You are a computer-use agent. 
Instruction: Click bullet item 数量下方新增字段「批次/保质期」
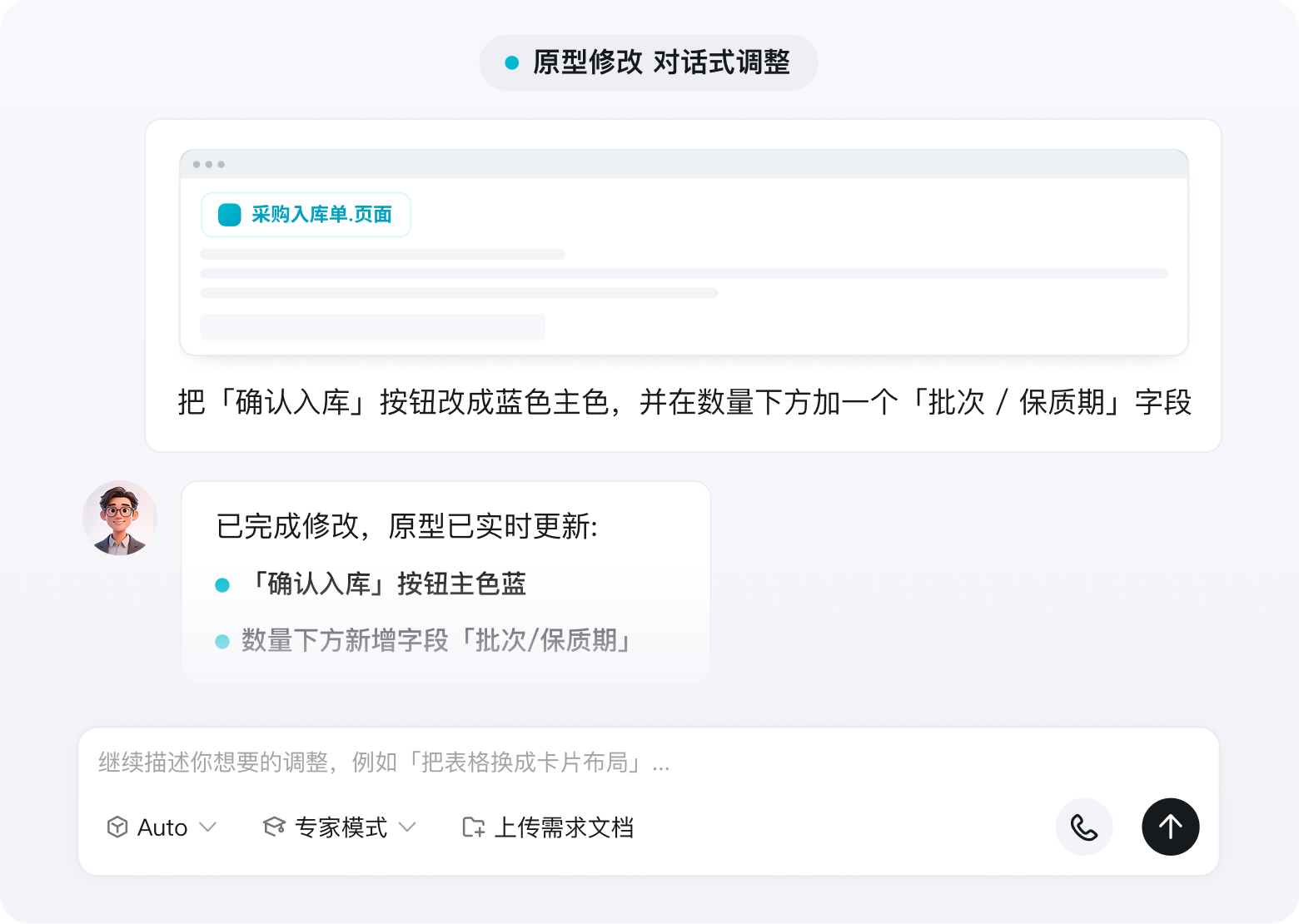[426, 641]
